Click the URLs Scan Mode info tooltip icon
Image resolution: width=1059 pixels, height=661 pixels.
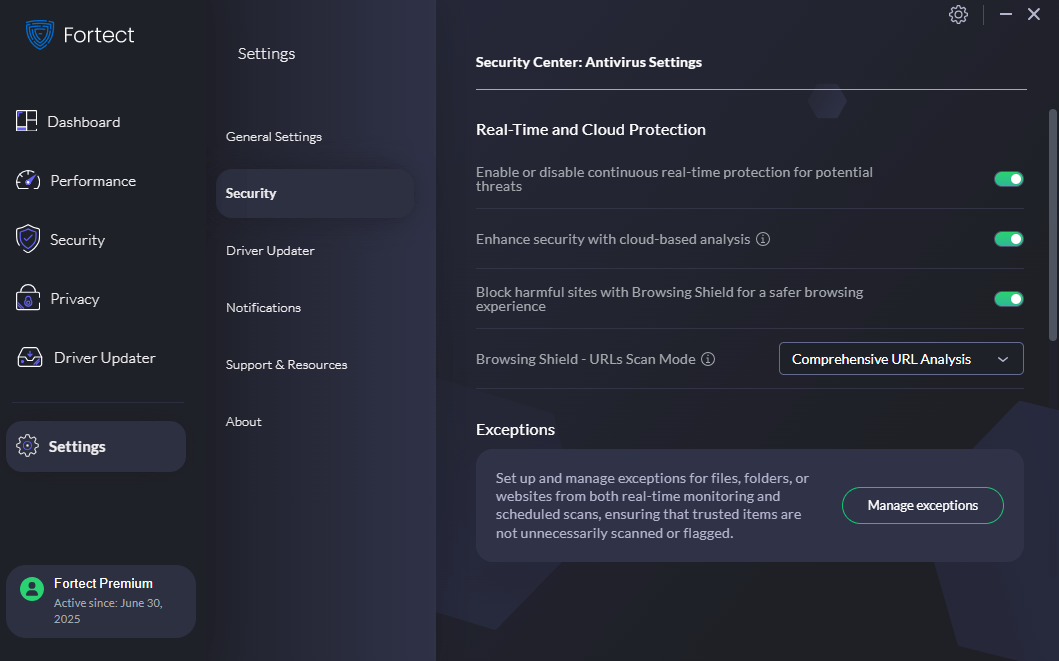pos(708,358)
